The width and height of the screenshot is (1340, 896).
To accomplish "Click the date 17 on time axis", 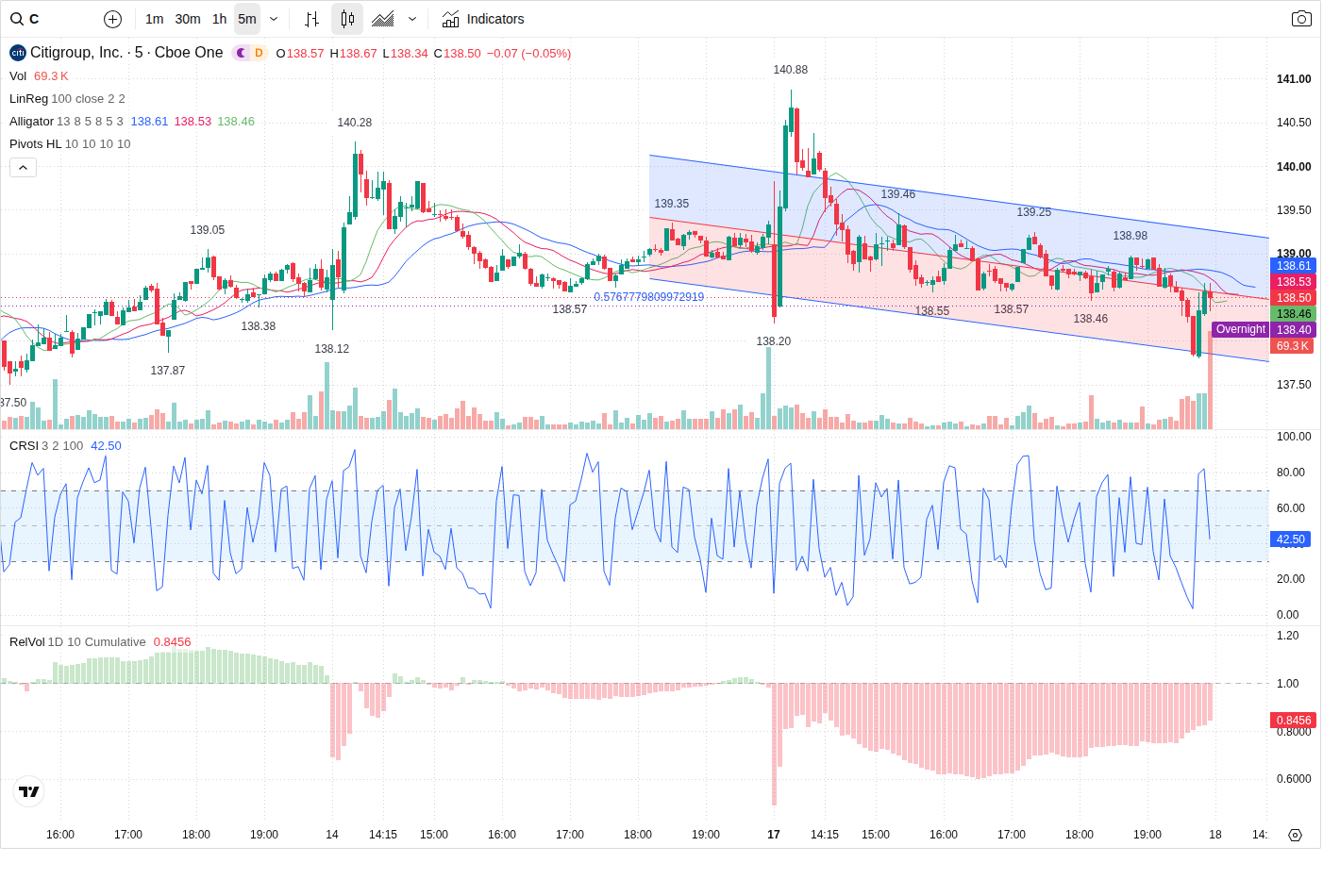I will pos(774,835).
